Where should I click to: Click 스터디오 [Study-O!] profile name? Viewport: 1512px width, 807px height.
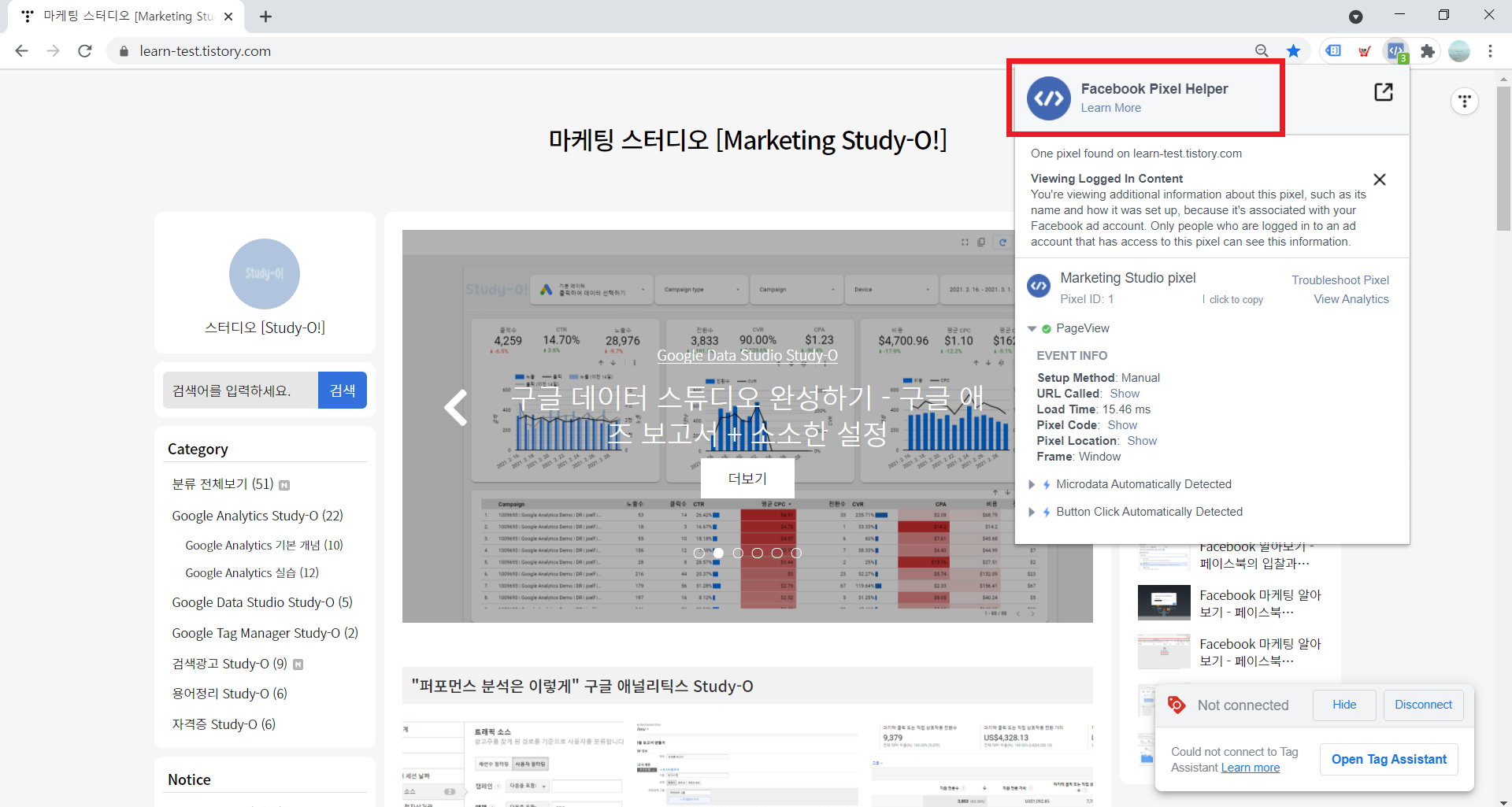(265, 328)
